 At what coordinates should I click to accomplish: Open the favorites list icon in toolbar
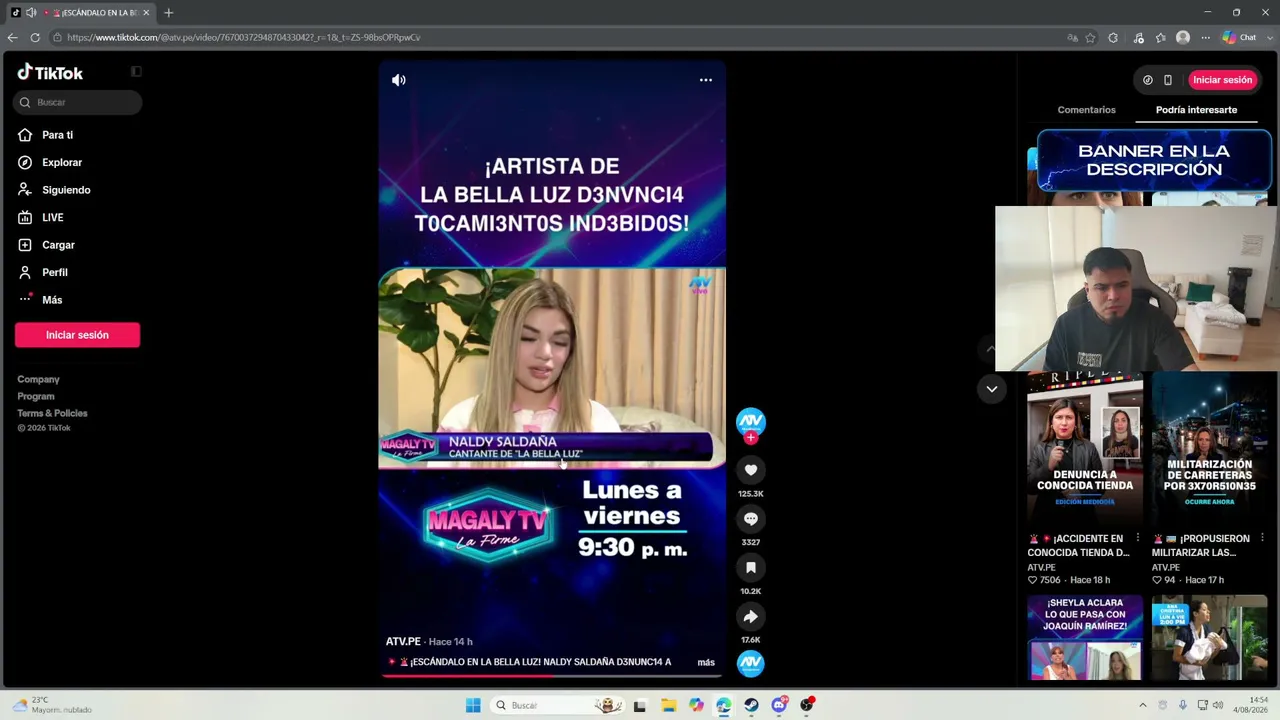(1160, 37)
